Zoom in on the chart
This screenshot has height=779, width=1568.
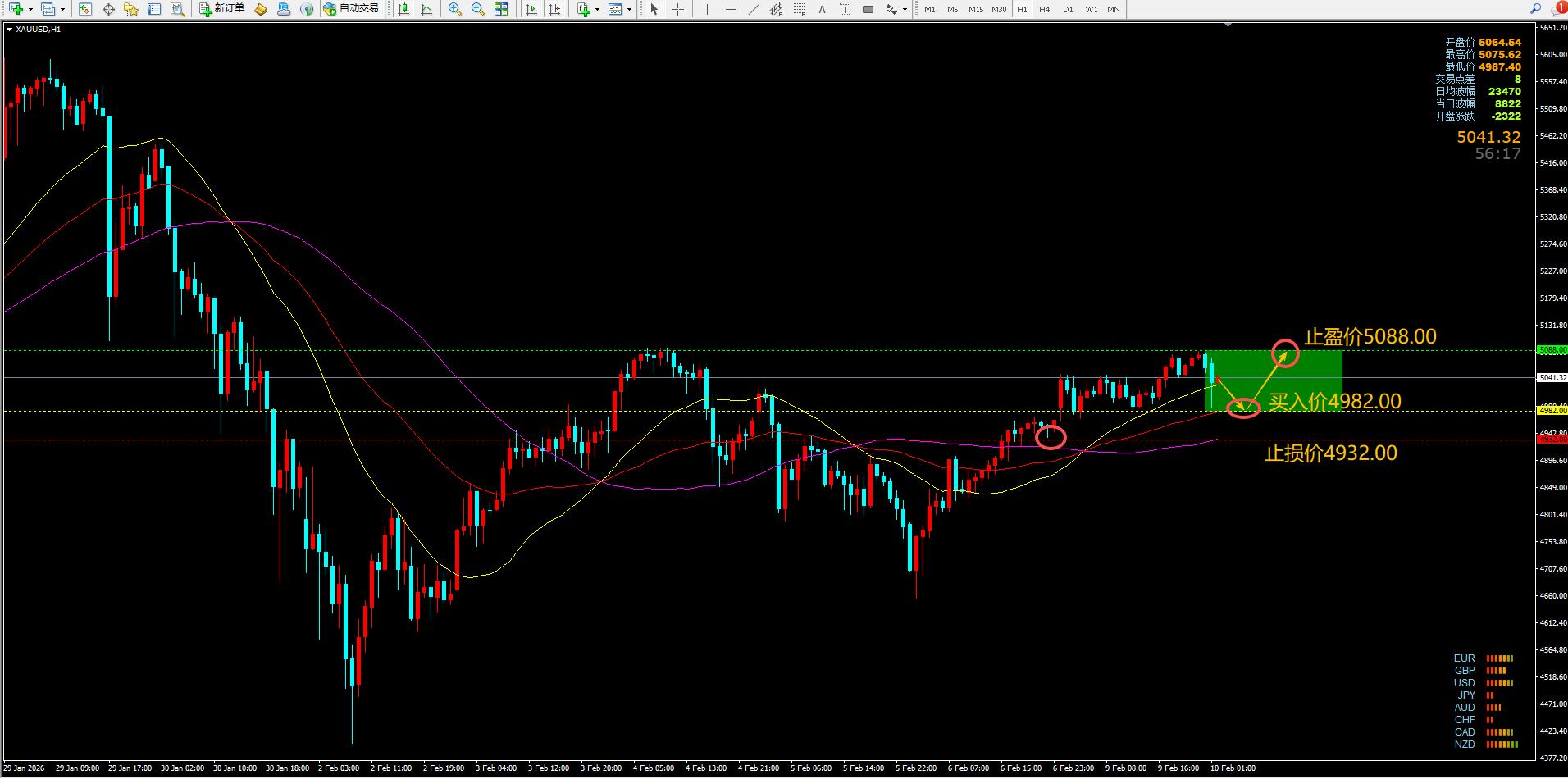click(x=455, y=9)
